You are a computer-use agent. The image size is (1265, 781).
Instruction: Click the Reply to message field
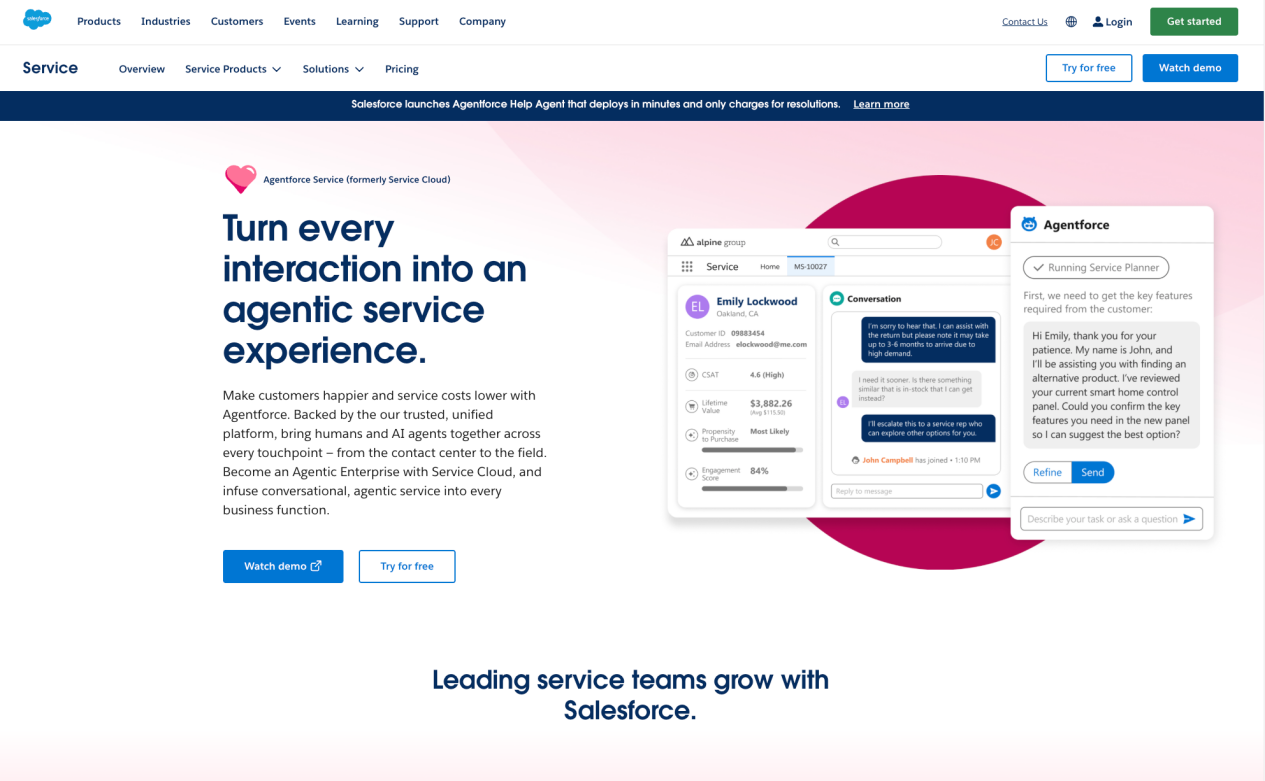(907, 491)
